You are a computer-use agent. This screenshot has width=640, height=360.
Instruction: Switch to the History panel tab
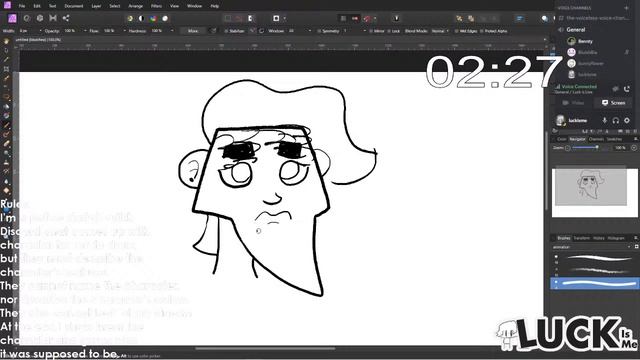[x=599, y=238]
